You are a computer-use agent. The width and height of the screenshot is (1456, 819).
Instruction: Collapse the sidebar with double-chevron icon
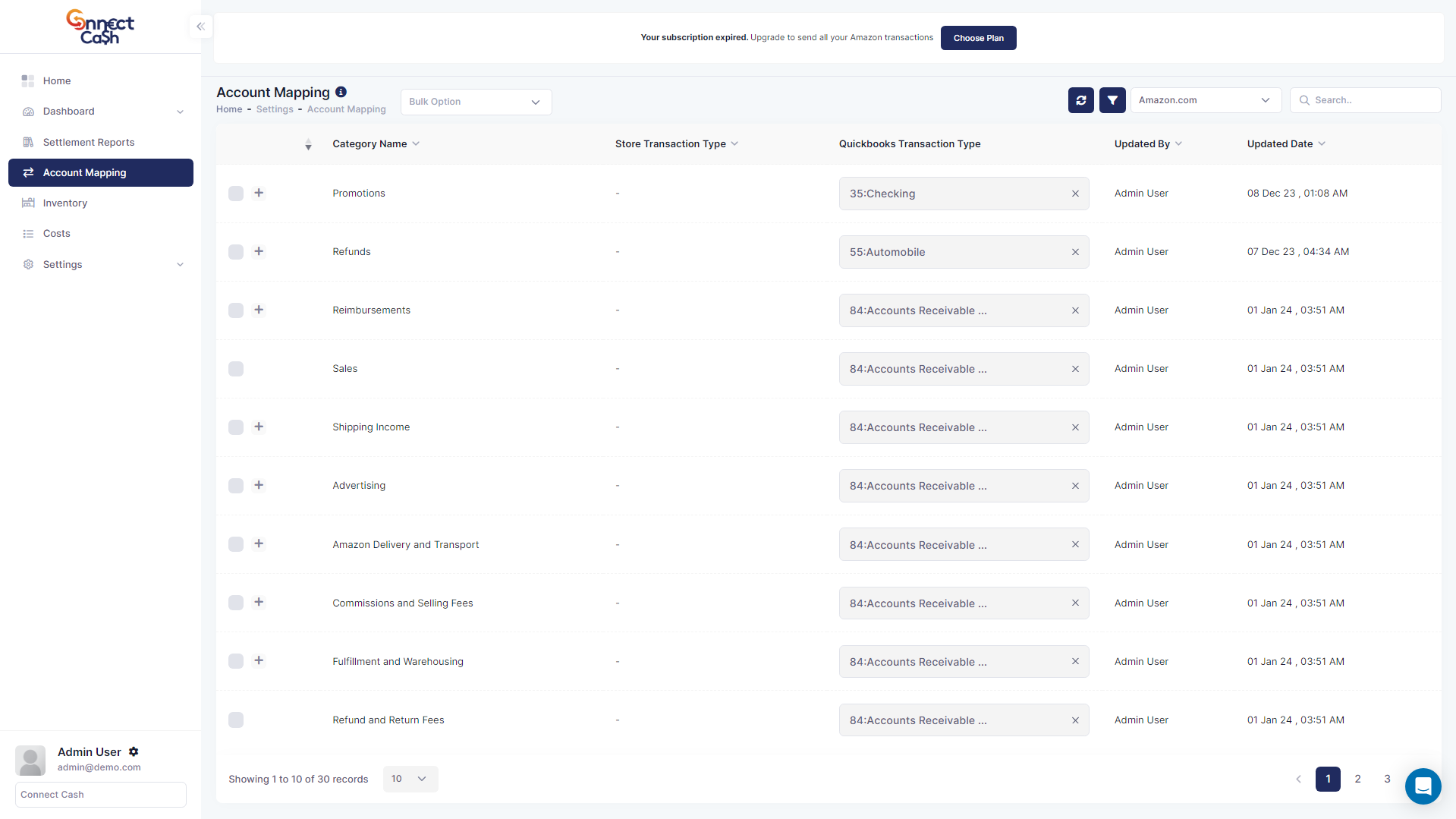tap(200, 27)
